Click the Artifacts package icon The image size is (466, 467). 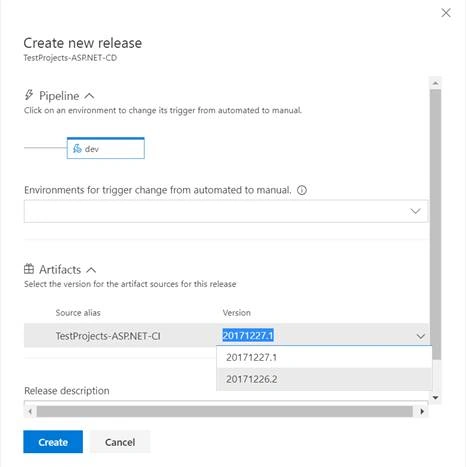(29, 269)
